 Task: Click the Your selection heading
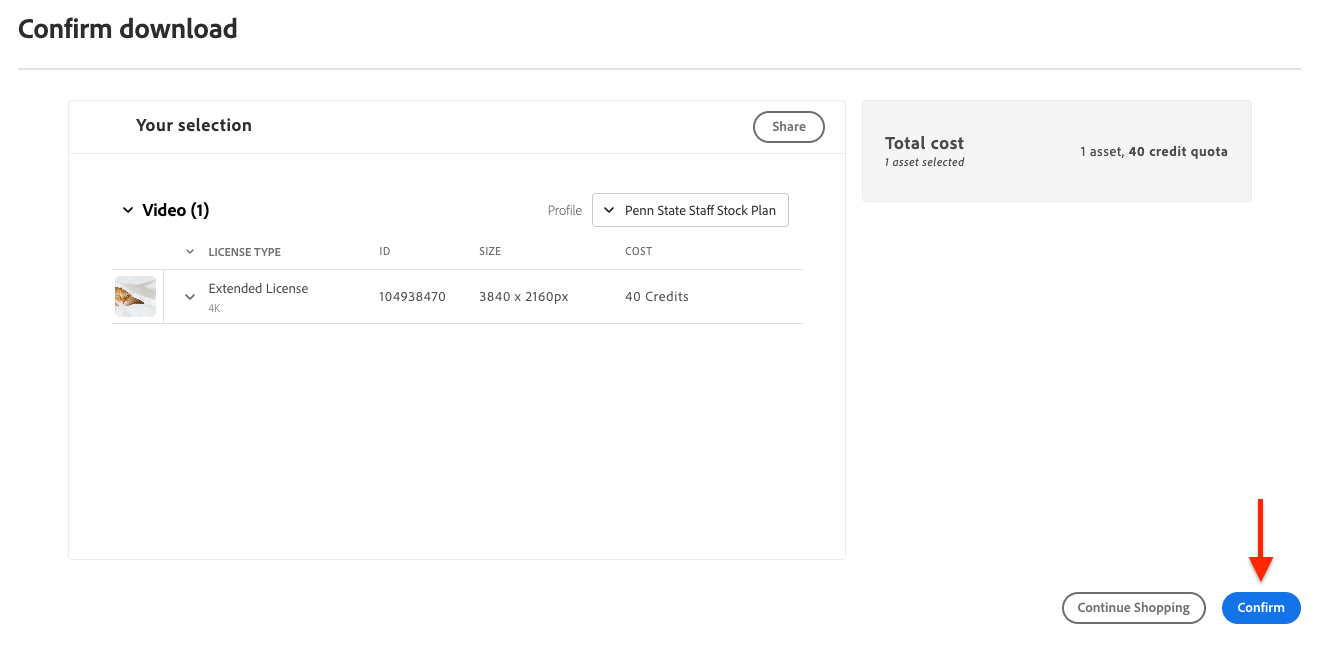194,125
